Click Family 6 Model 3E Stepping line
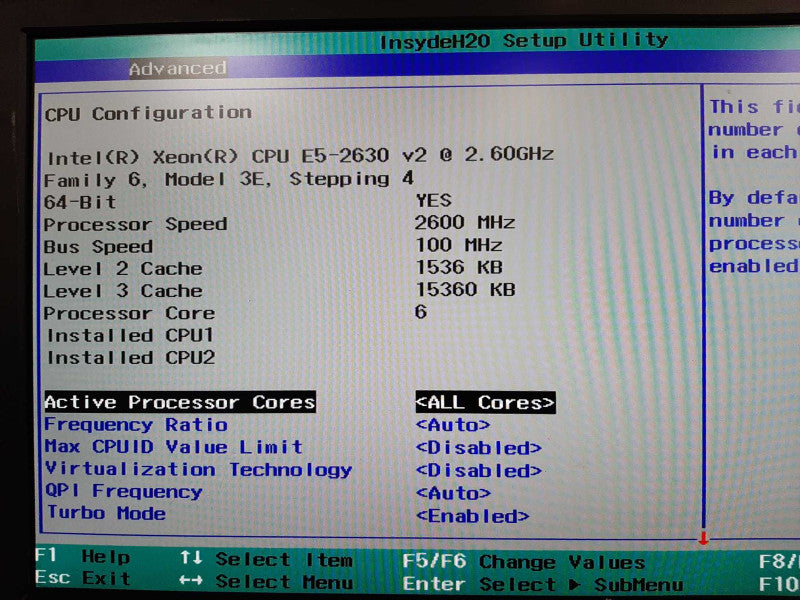Viewport: 800px width, 600px height. (x=229, y=179)
